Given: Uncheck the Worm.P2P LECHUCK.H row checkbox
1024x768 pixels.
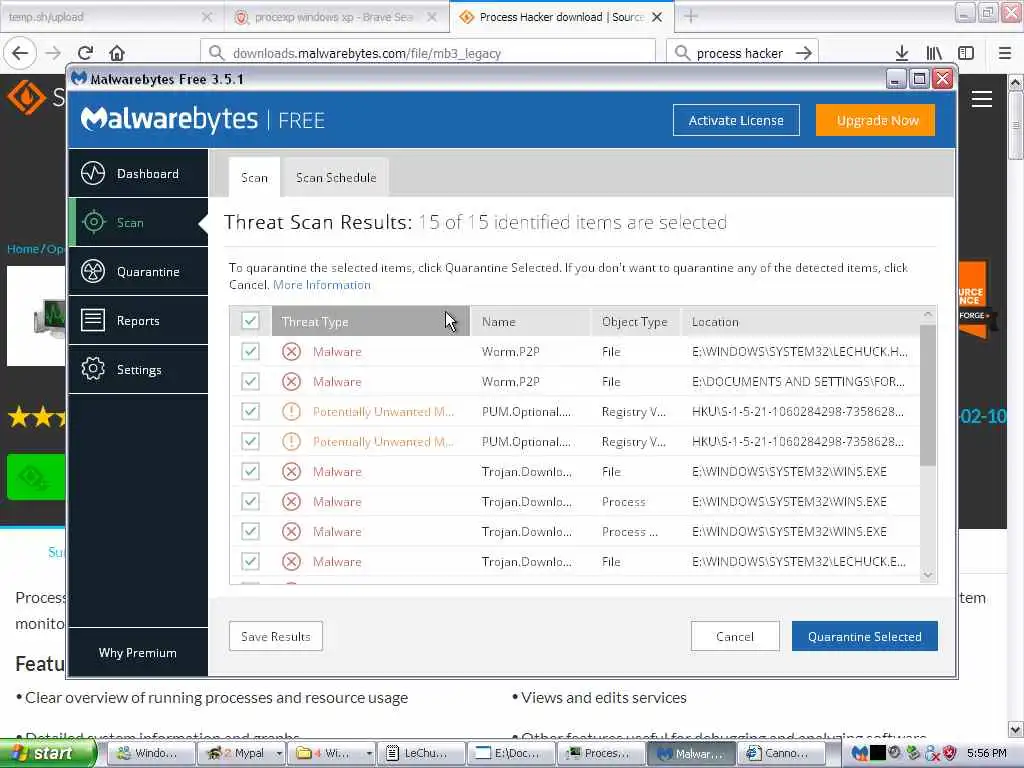Looking at the screenshot, I should (x=250, y=351).
